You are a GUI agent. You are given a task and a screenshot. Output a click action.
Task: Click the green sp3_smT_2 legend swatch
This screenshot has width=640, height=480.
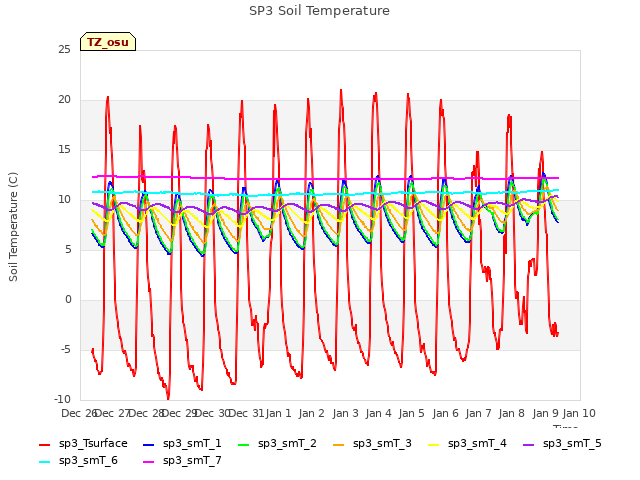[x=244, y=444]
